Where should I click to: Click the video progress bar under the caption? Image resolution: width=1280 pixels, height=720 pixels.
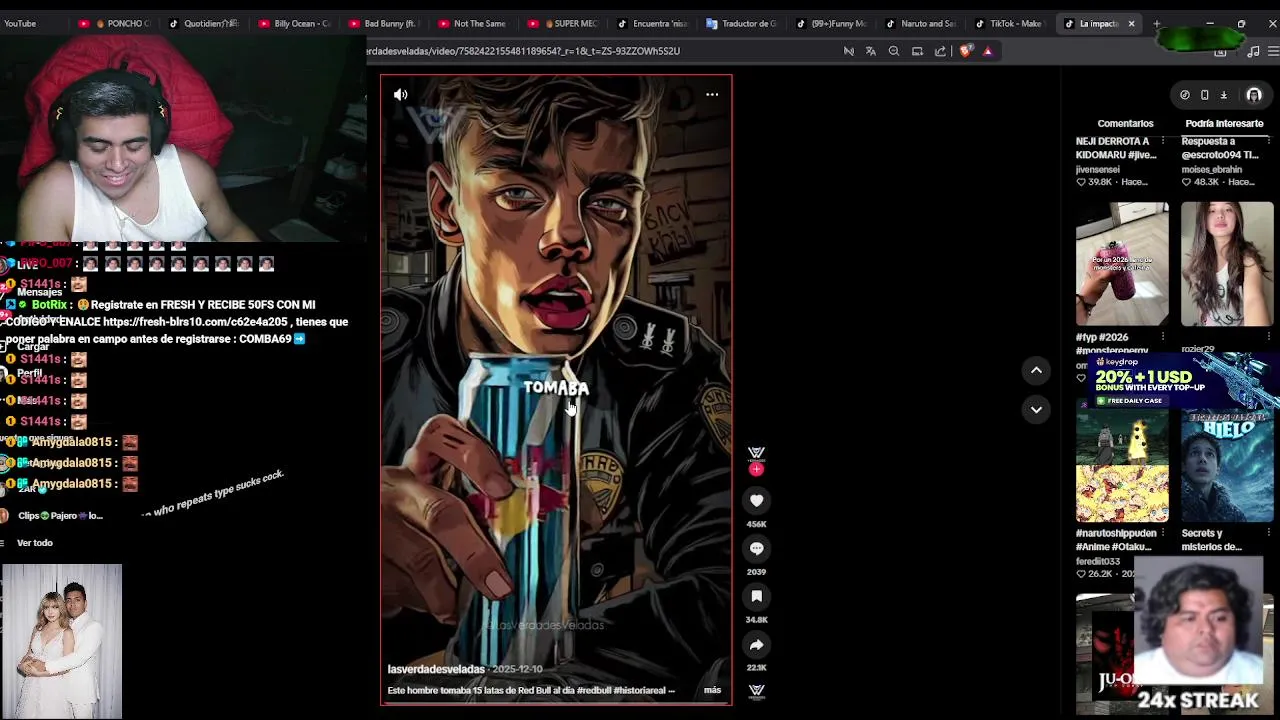click(x=556, y=703)
